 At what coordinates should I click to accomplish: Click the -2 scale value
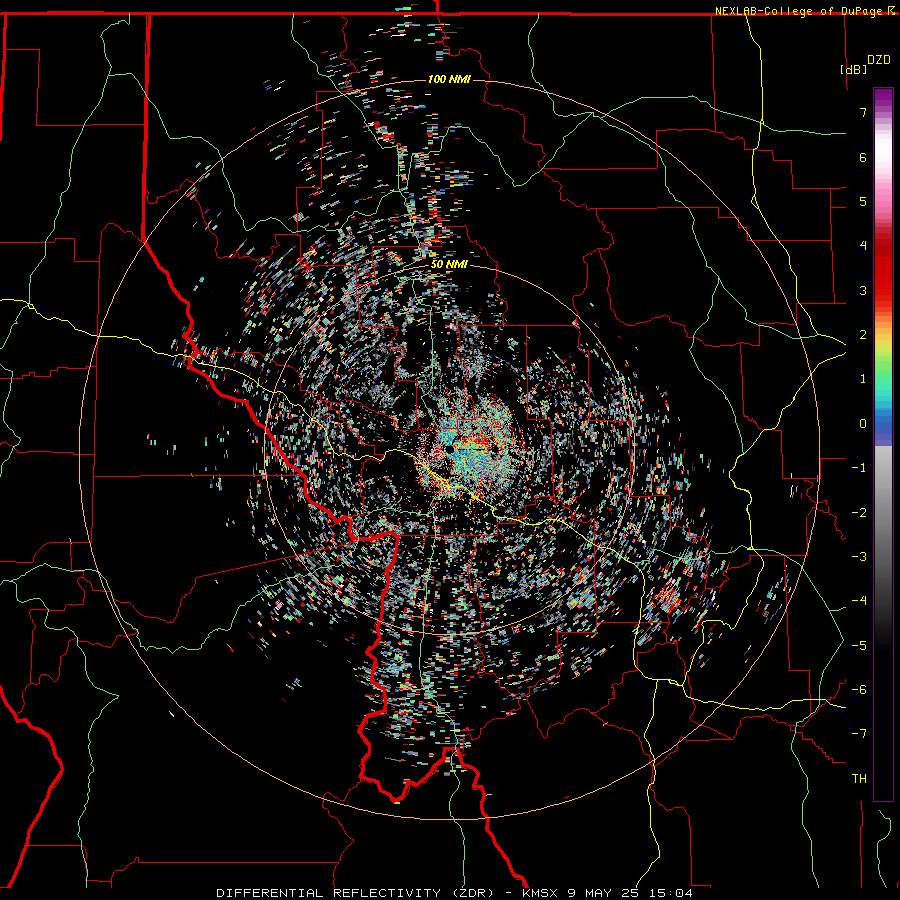coord(859,513)
